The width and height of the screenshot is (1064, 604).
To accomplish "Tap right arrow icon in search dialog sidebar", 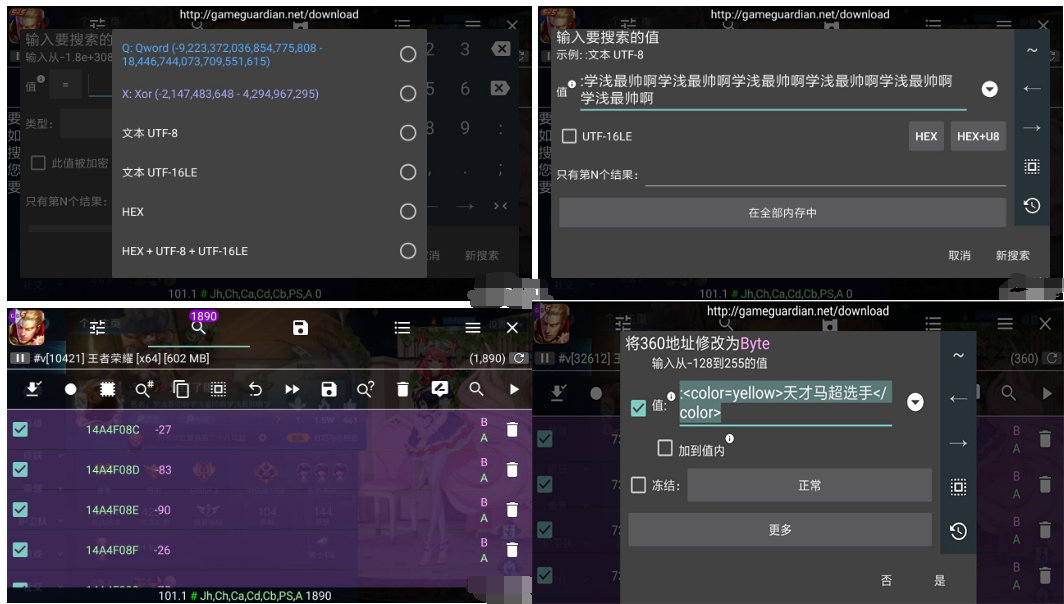I will click(x=1032, y=128).
